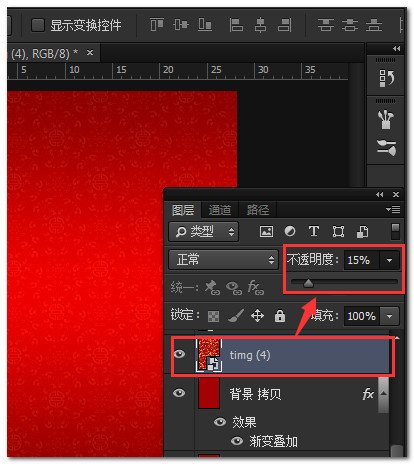414x464 pixels.
Task: Collapse effects arrow on 背景 拷贝 layer
Action: 383,394
